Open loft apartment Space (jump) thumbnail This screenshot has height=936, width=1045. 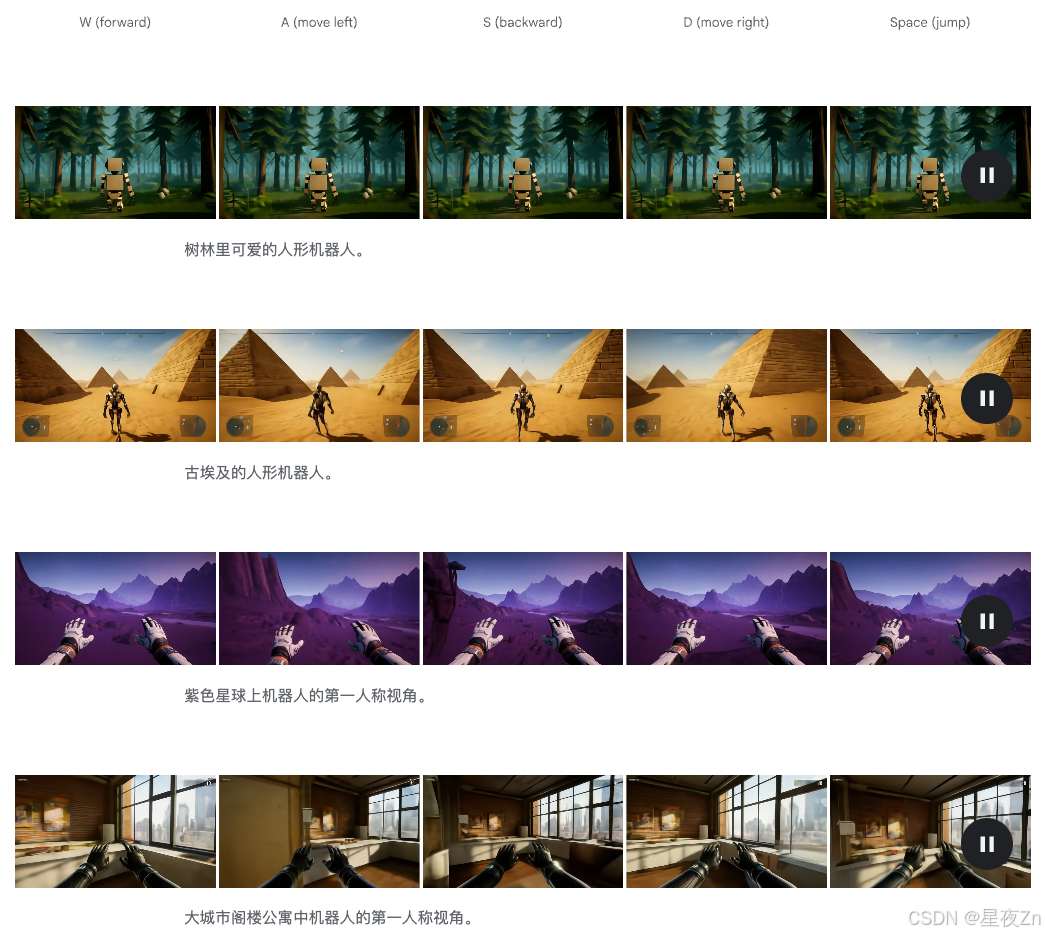[930, 831]
